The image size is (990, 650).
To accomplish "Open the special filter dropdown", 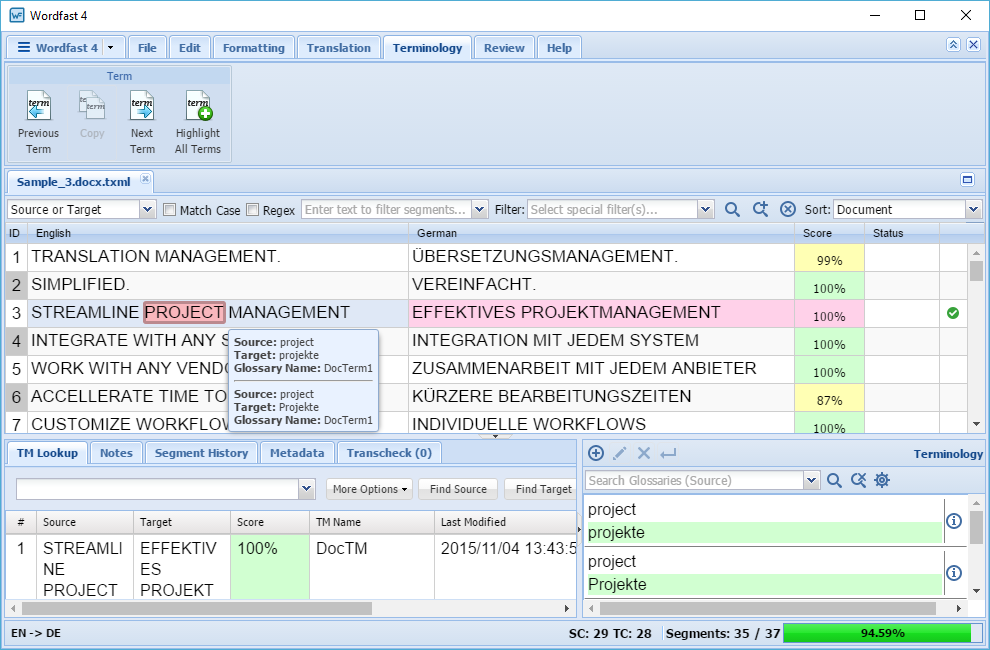I will 706,210.
